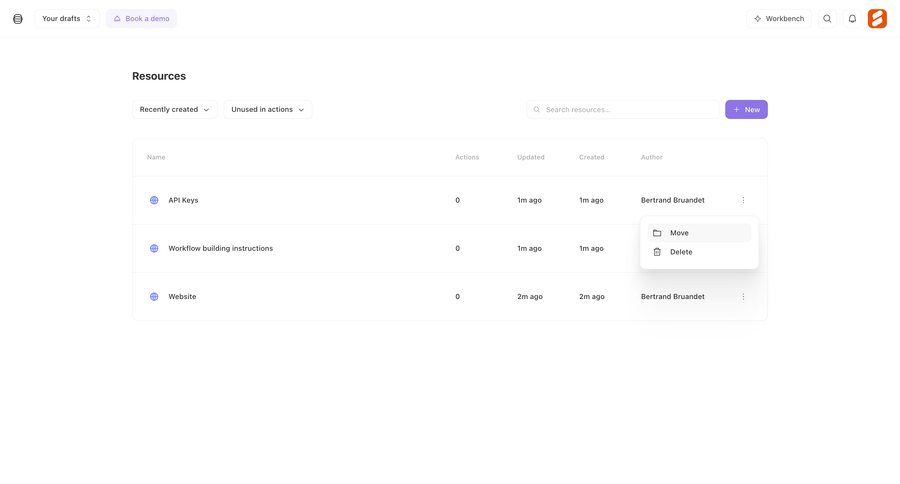
Task: Open the Website resource
Action: pos(182,297)
